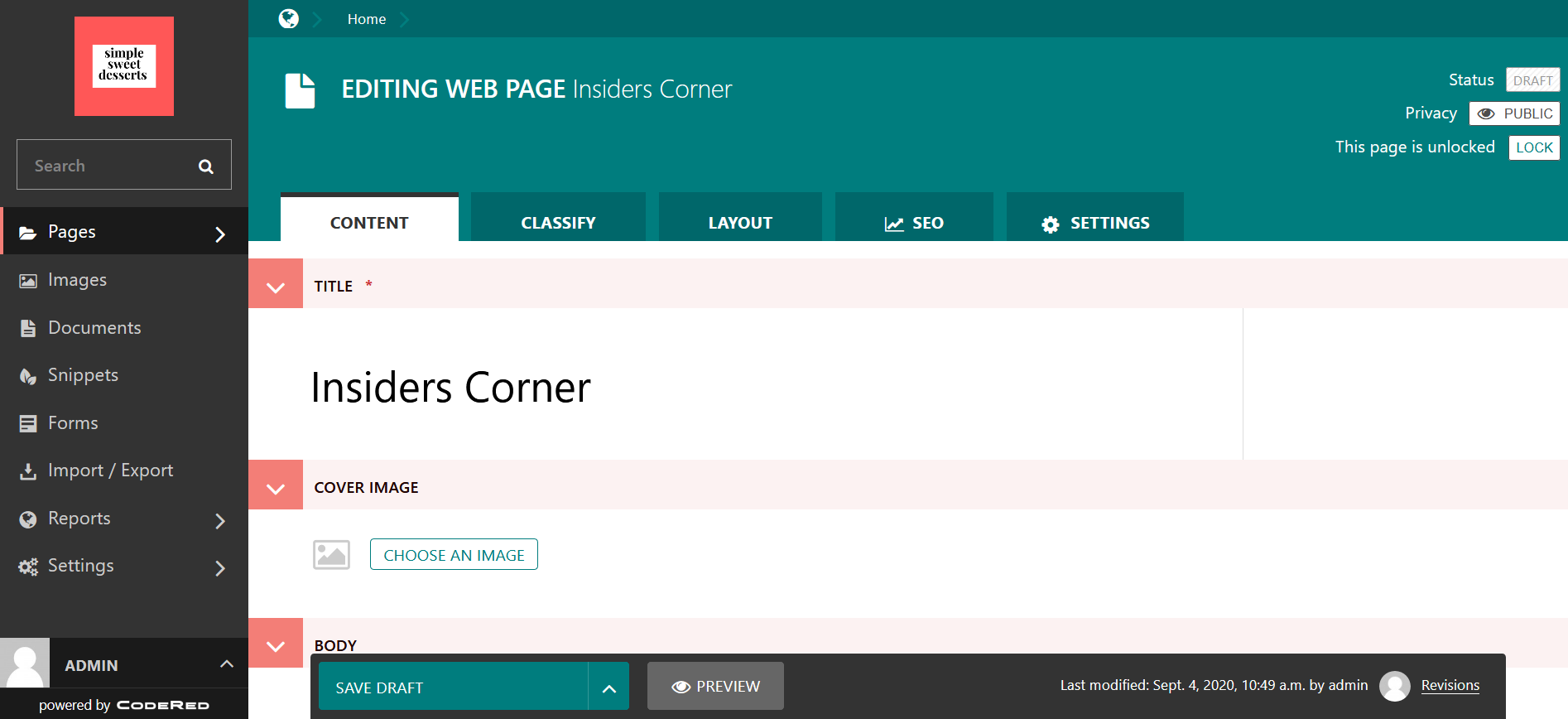This screenshot has width=1568, height=719.
Task: Open Import / Export in sidebar
Action: point(110,470)
